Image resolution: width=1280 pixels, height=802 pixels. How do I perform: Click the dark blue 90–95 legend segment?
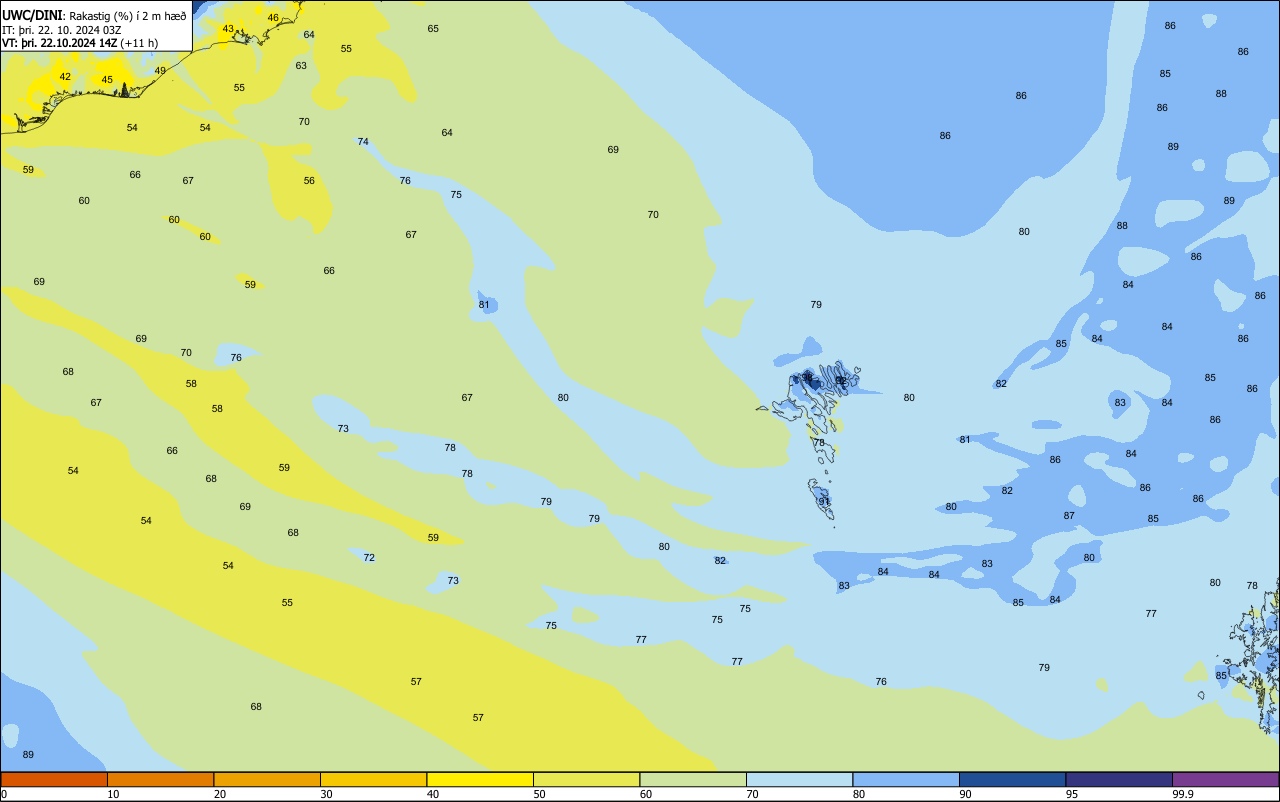[1012, 779]
